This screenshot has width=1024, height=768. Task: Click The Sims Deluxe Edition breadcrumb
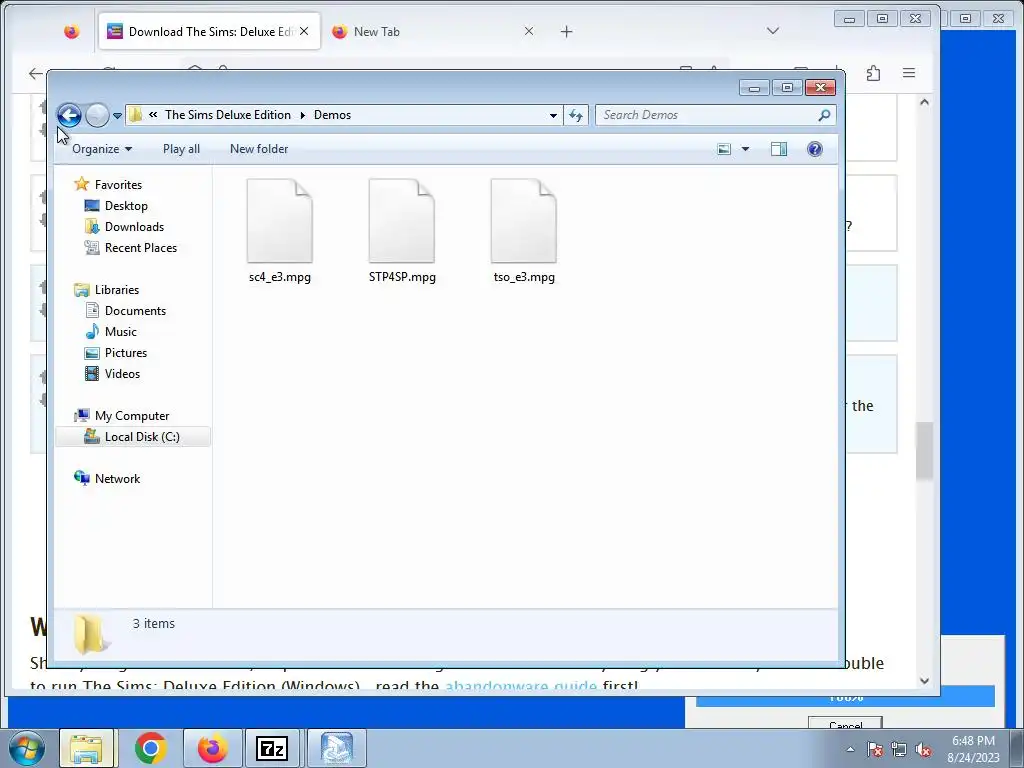pyautogui.click(x=227, y=115)
